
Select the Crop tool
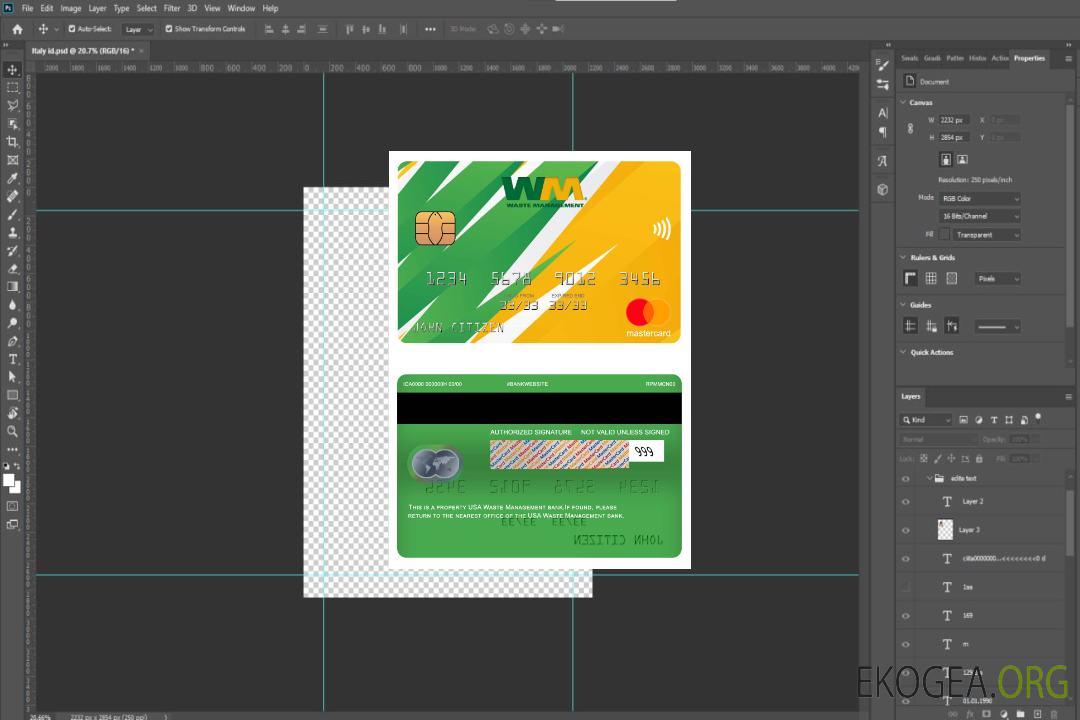(12, 142)
